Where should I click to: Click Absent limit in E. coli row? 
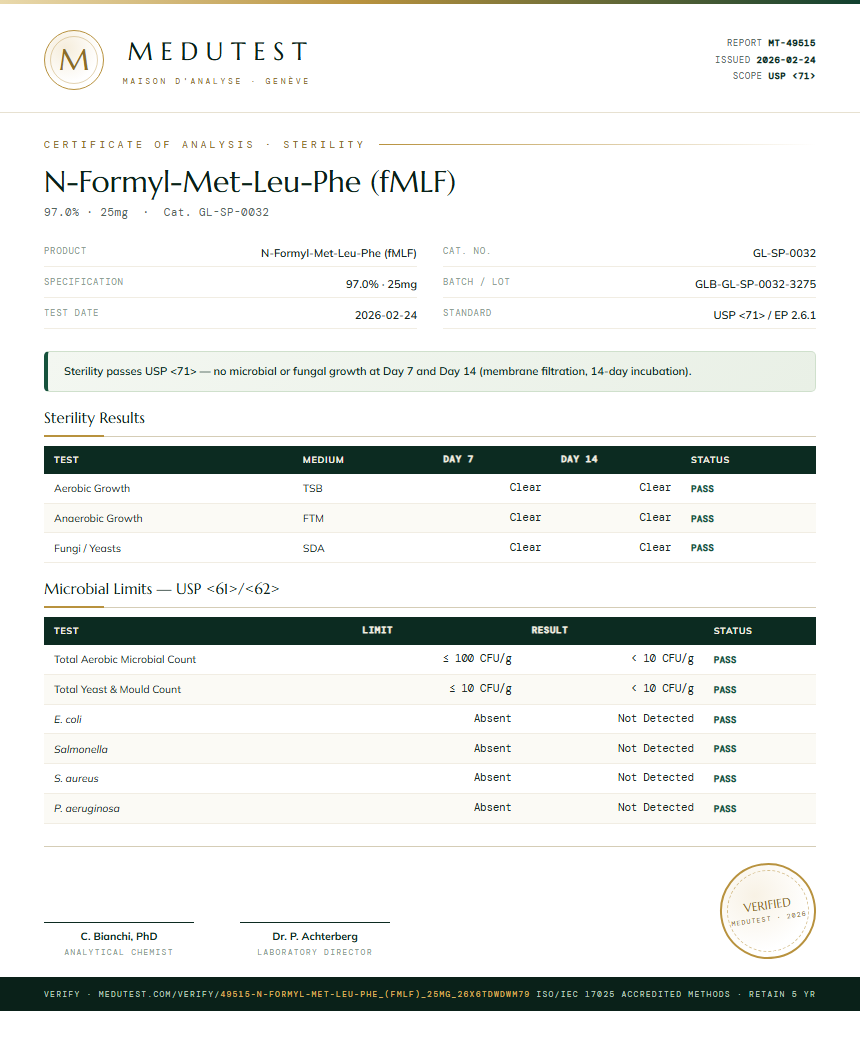click(492, 718)
